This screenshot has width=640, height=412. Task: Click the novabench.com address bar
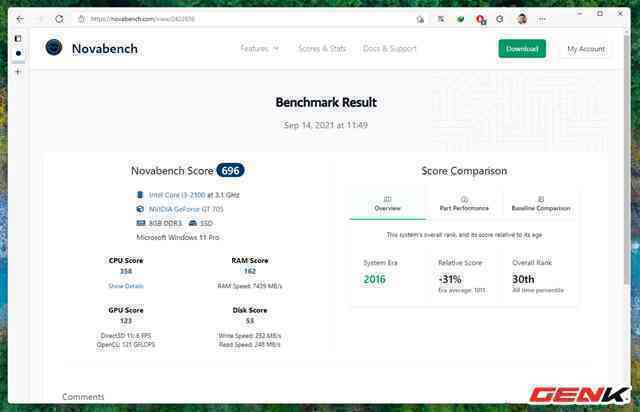245,19
